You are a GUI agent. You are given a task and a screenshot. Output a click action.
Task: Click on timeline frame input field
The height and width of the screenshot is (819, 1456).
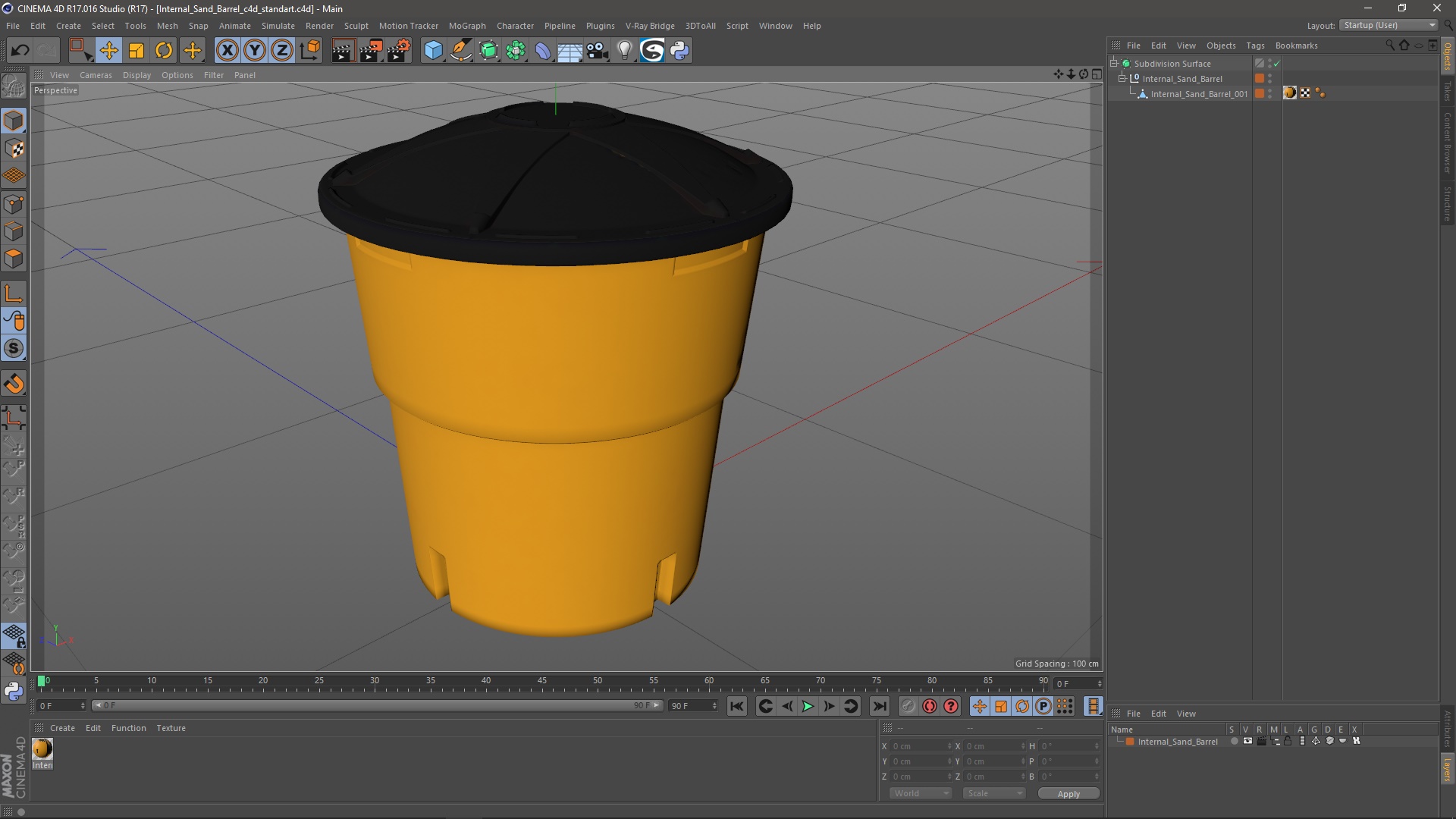(x=55, y=705)
